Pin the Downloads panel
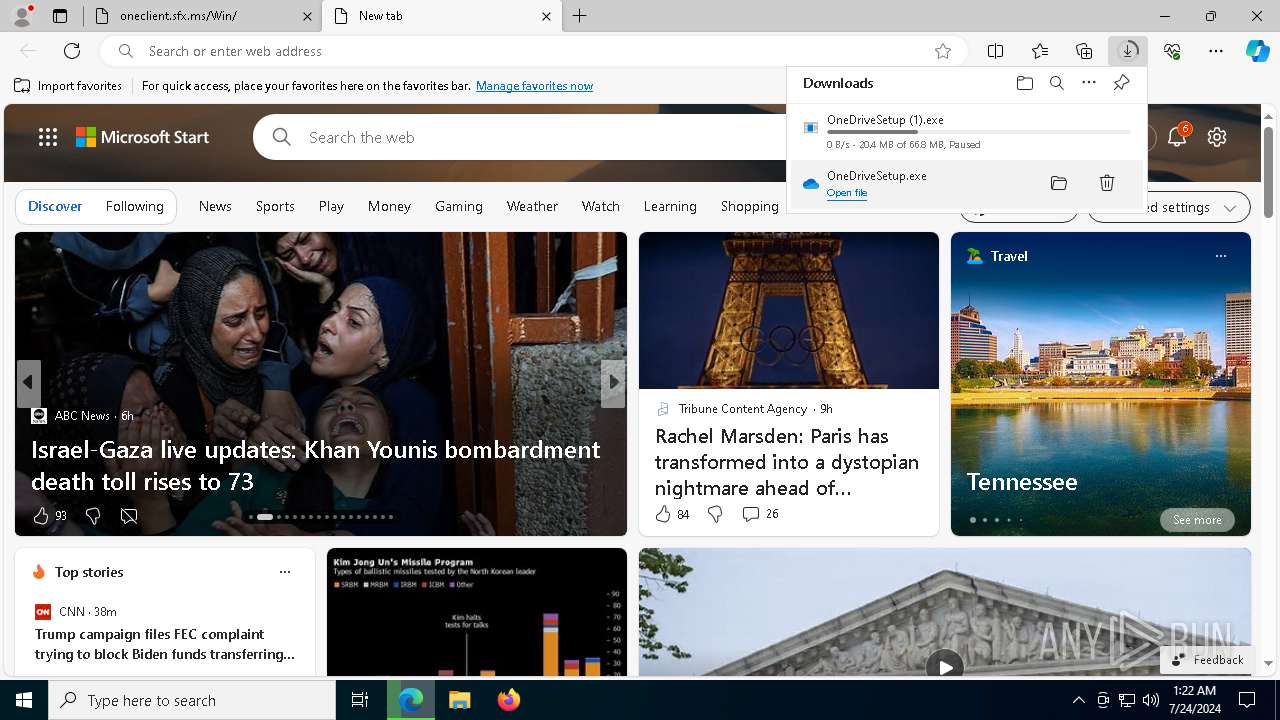Screen dimensions: 1280x720 pos(1121,83)
